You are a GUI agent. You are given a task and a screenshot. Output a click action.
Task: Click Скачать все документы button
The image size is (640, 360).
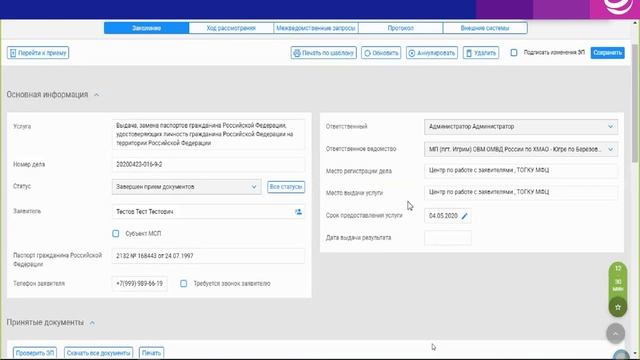tap(98, 353)
